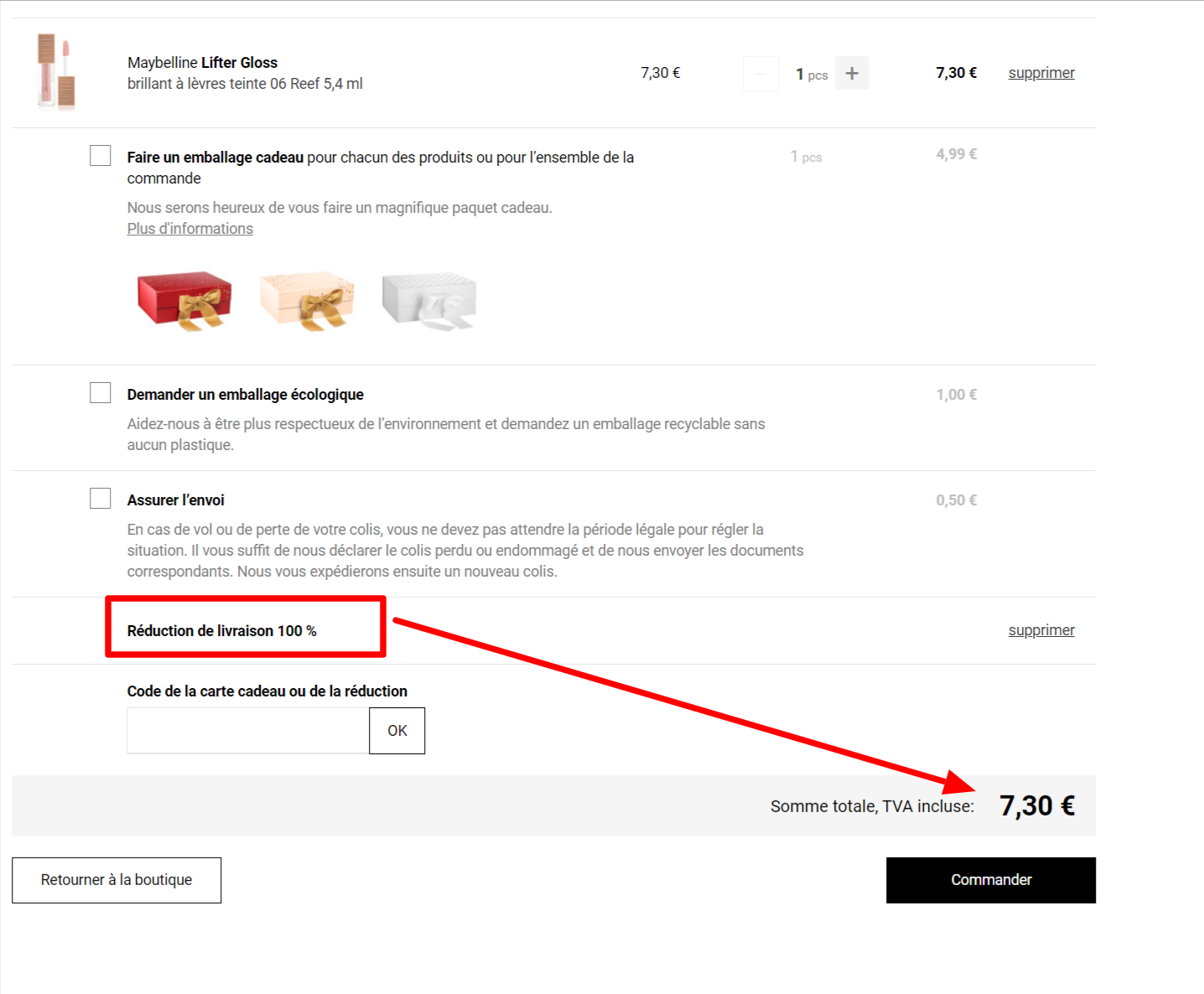The image size is (1204, 994).
Task: Select the red gift box image
Action: pos(184,300)
